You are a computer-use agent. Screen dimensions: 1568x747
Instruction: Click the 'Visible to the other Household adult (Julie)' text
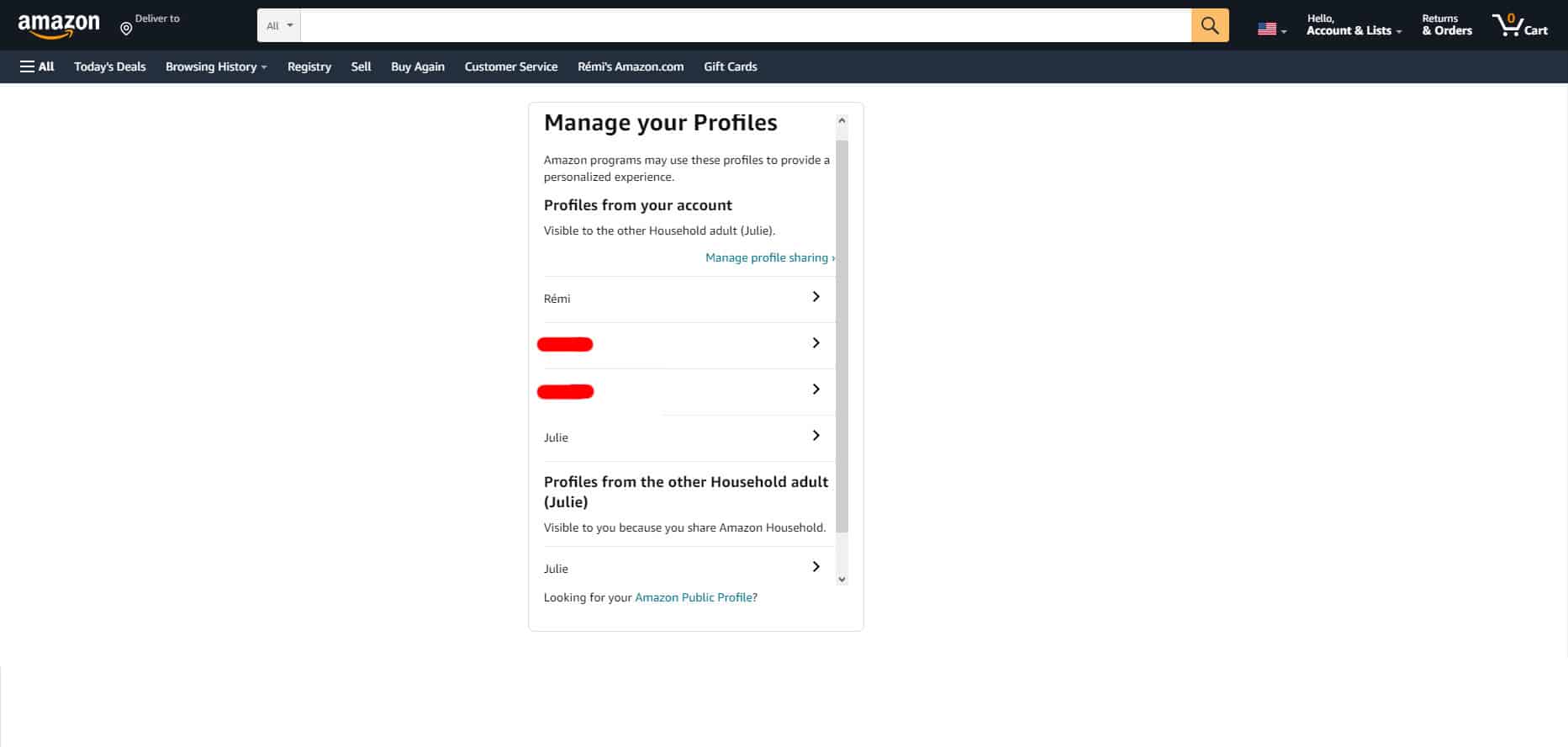coord(660,230)
